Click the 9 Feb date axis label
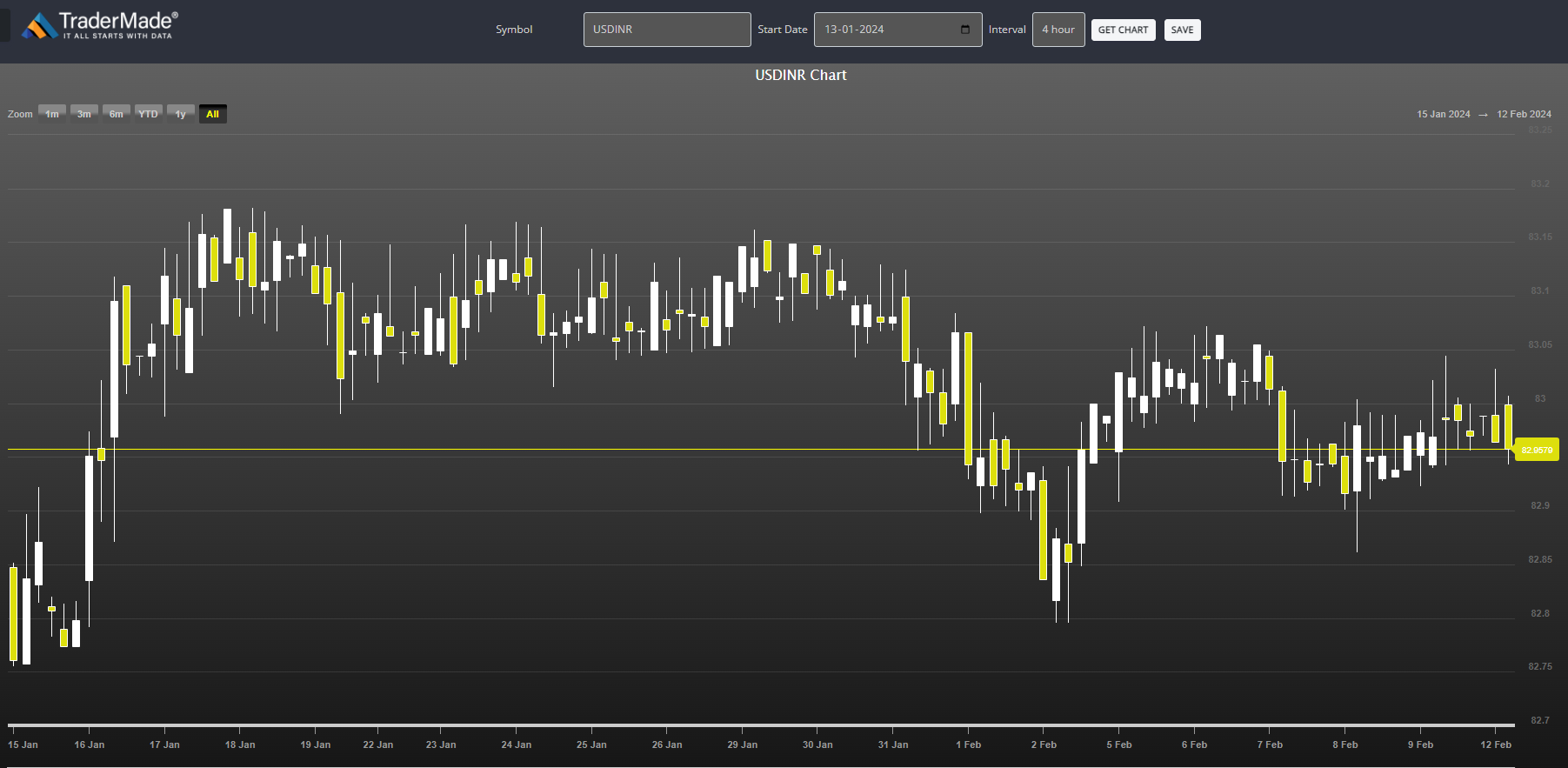This screenshot has height=768, width=1568. click(1420, 745)
